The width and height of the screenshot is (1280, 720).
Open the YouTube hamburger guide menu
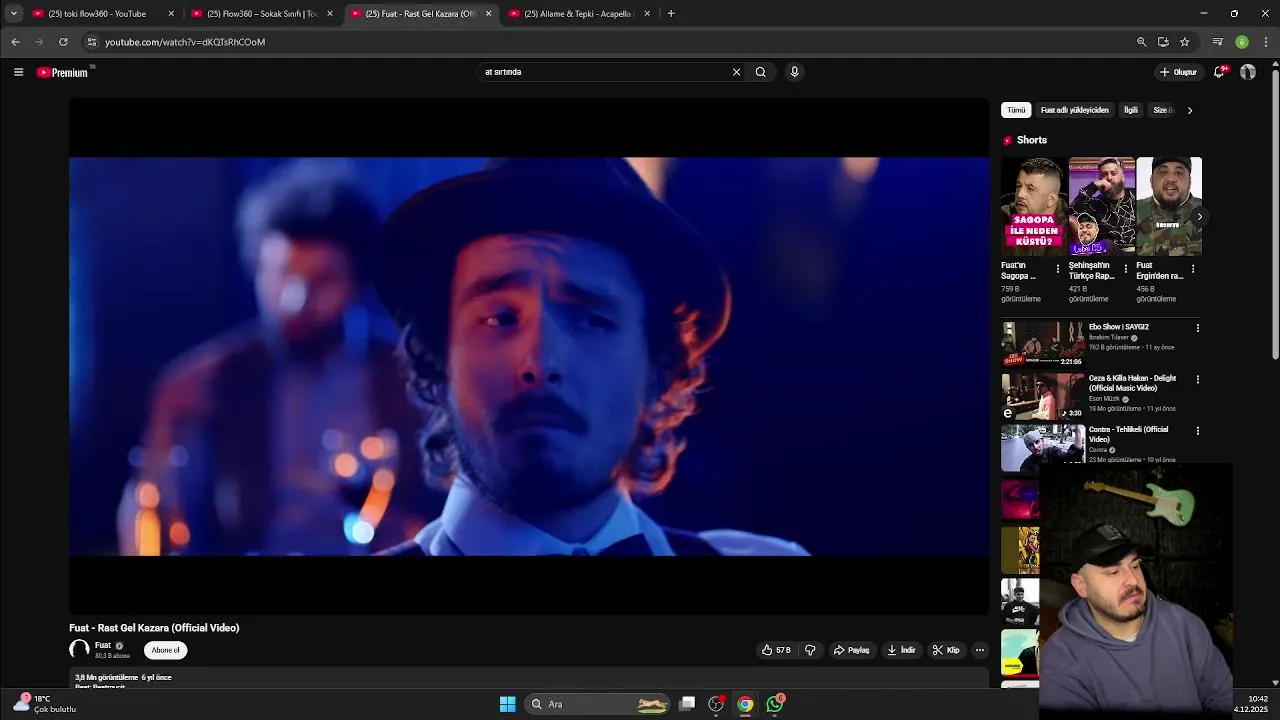tap(18, 72)
